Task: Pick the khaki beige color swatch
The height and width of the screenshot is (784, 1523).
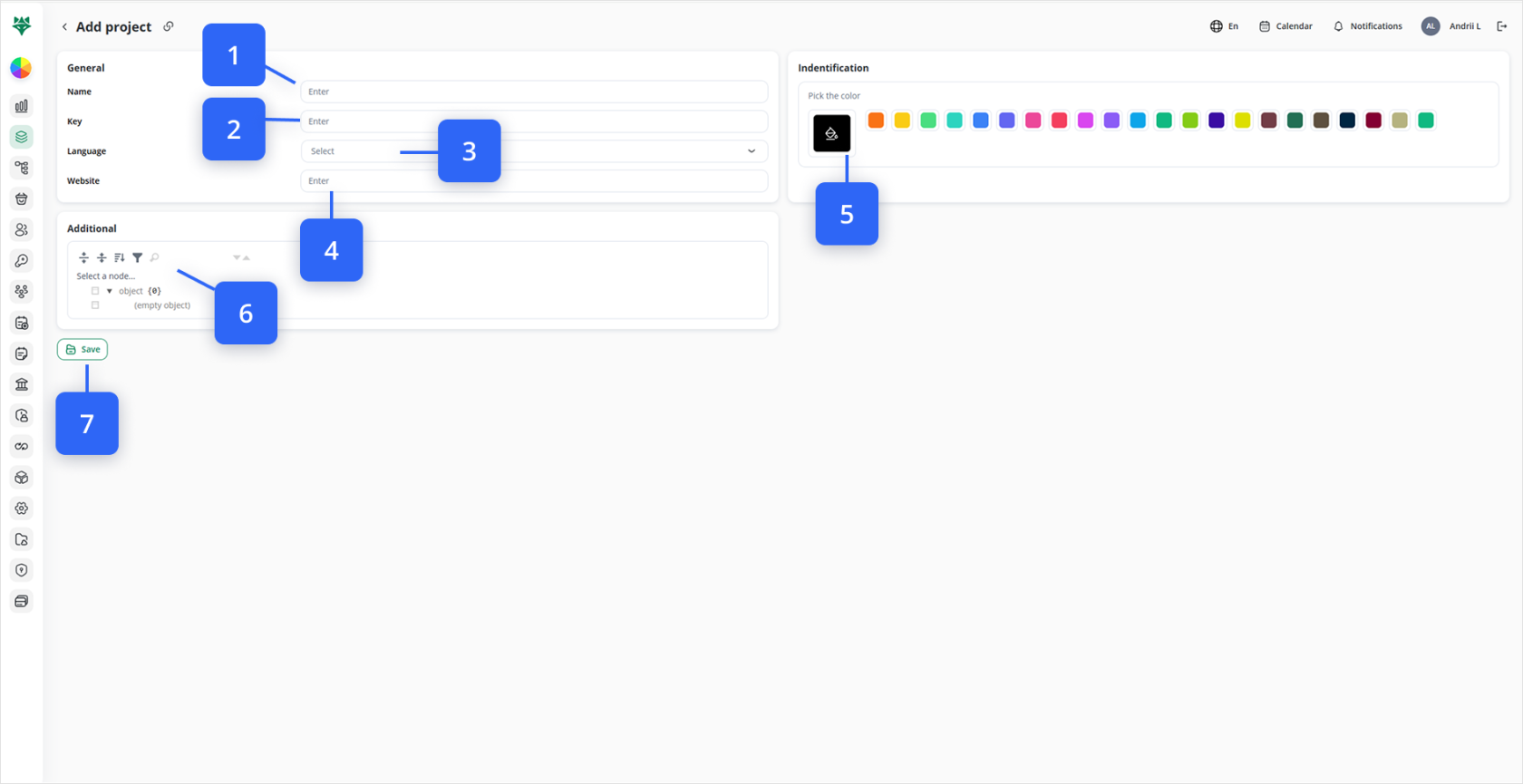Action: coord(1400,121)
